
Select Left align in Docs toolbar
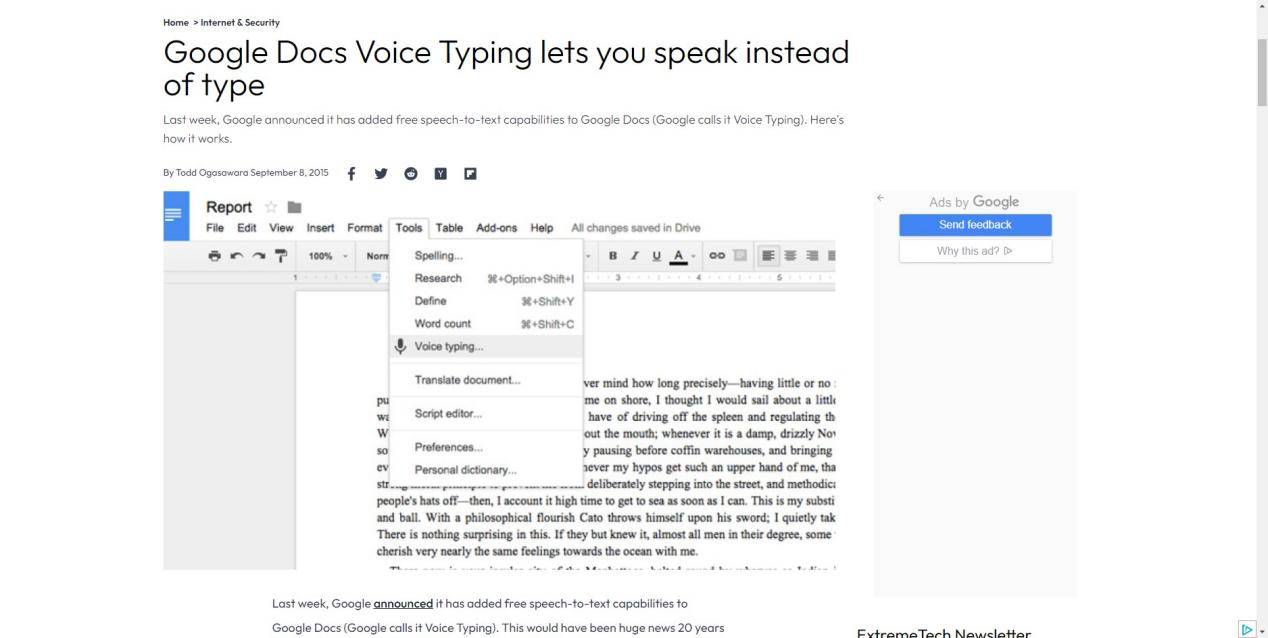[x=768, y=256]
